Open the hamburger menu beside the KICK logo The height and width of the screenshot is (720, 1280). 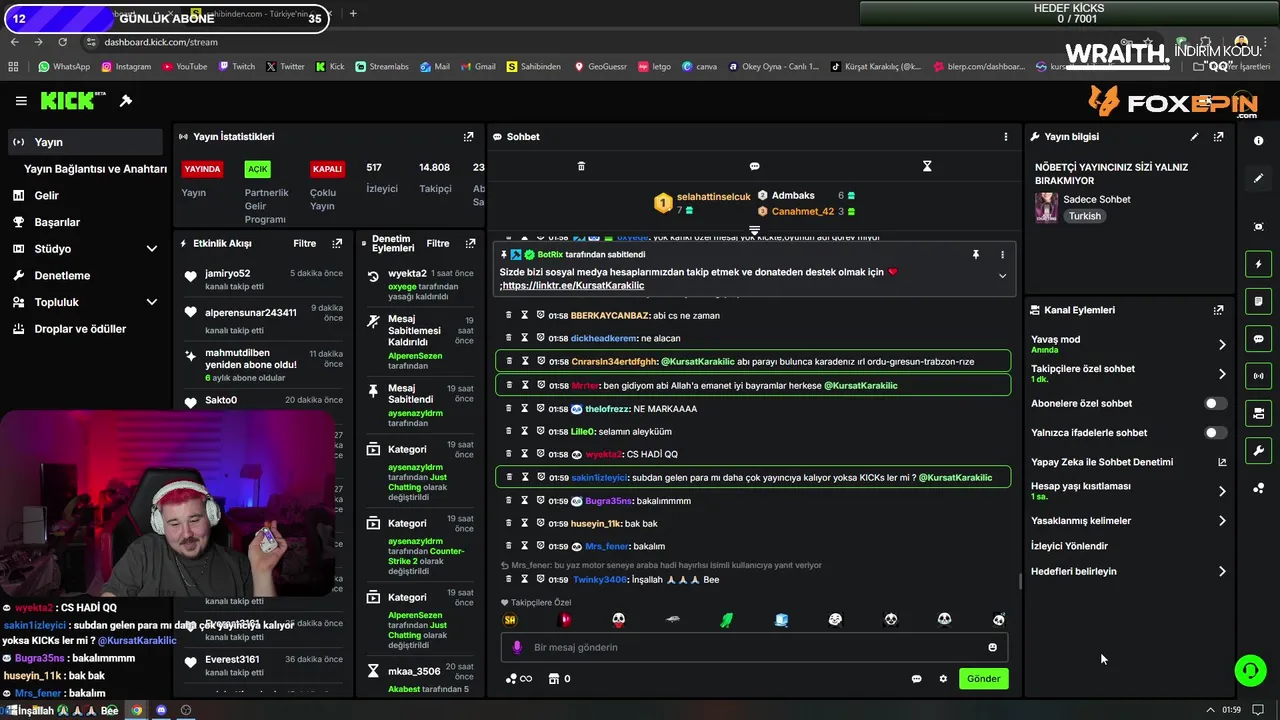point(21,101)
